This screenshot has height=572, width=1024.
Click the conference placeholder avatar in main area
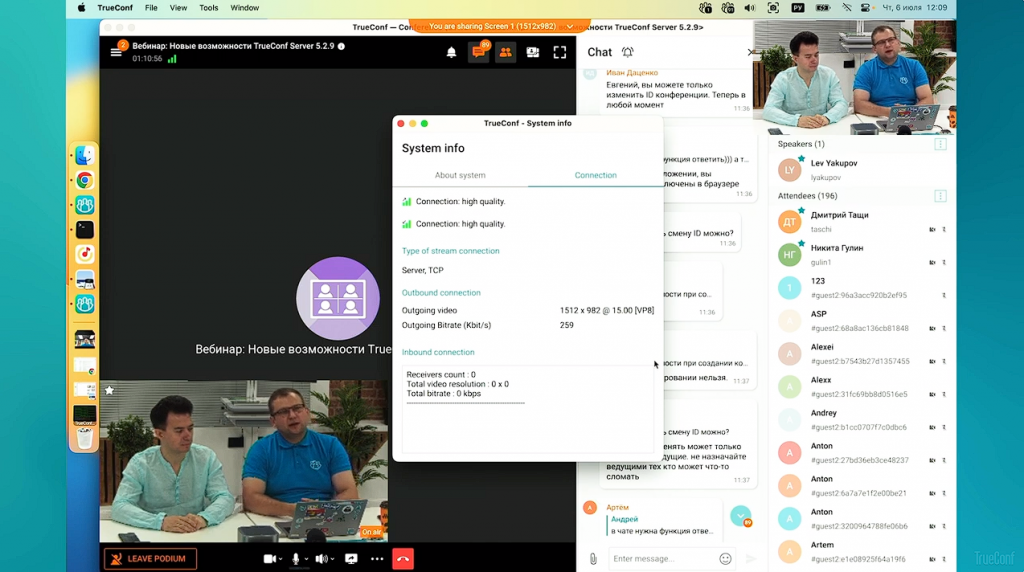click(x=338, y=298)
